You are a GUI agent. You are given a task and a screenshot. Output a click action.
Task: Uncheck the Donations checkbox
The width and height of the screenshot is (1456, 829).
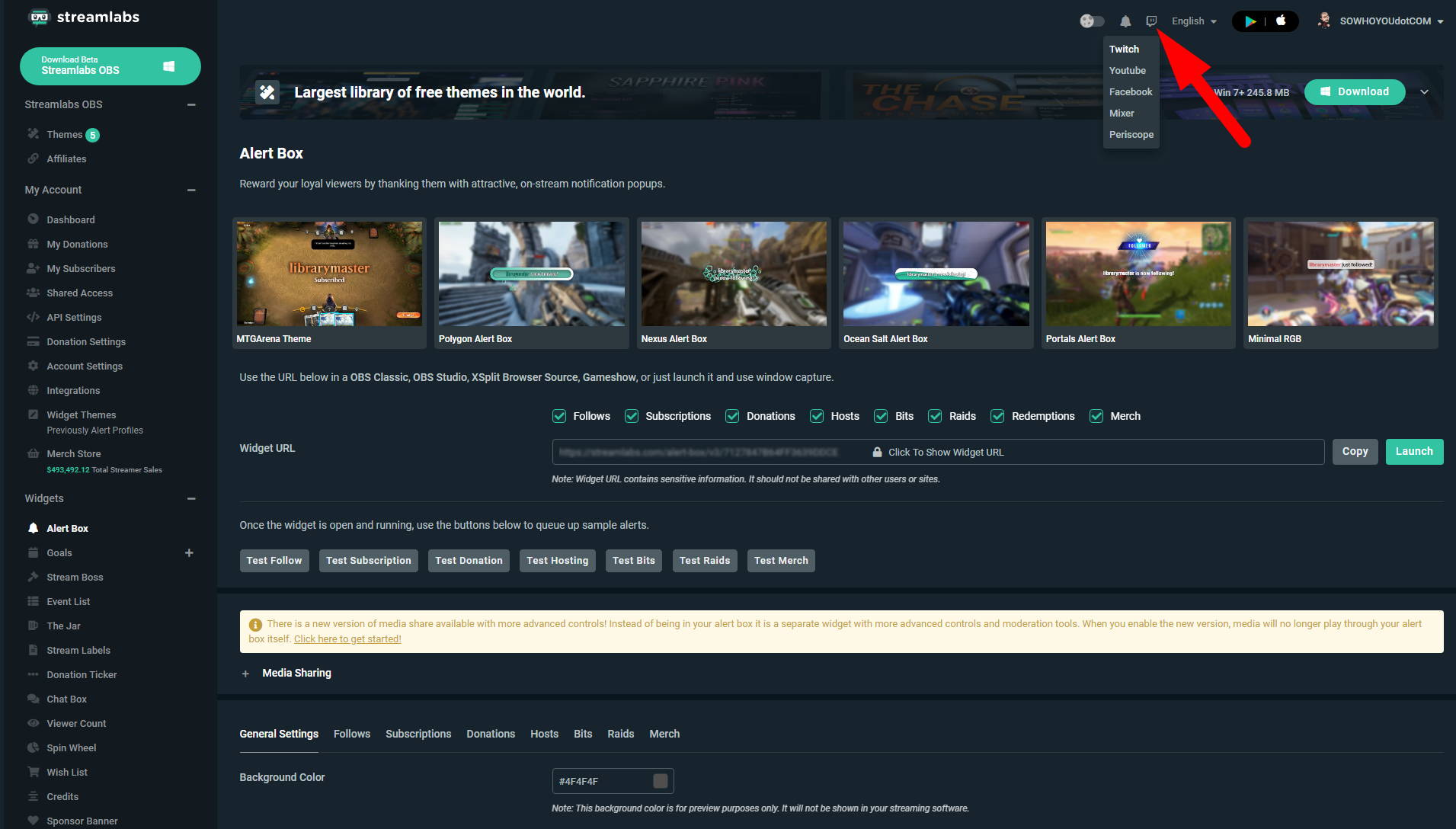tap(732, 416)
